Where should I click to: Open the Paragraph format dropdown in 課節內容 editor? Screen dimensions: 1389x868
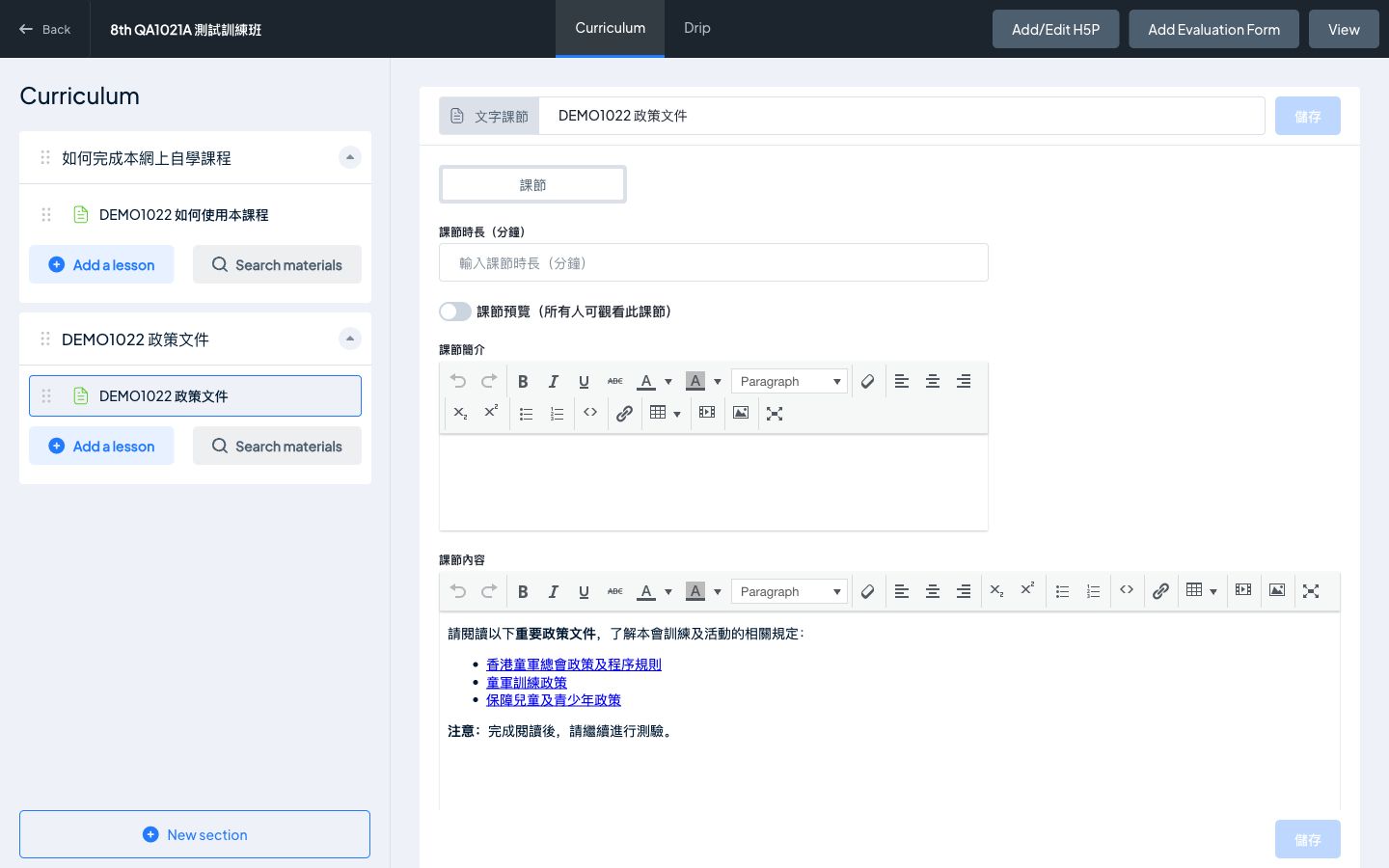790,591
